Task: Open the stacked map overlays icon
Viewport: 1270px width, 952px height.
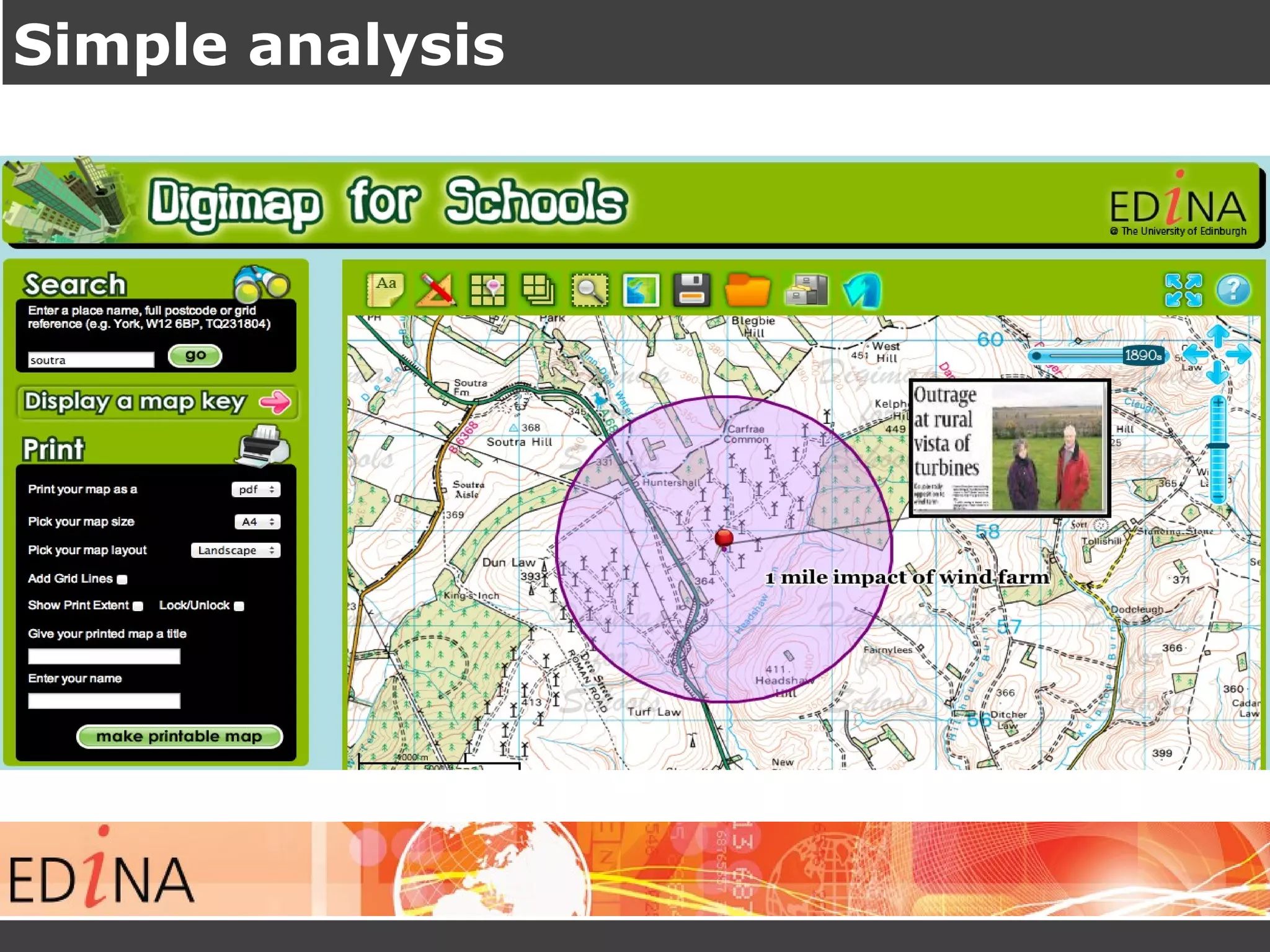Action: pyautogui.click(x=538, y=290)
